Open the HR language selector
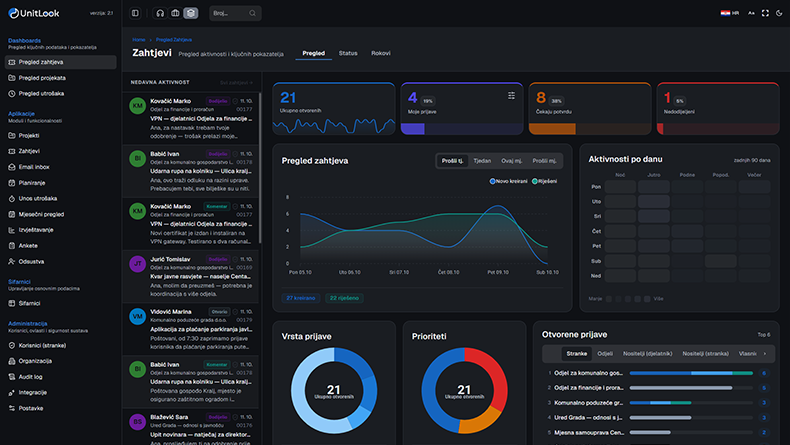Viewport: 790px width, 445px height. tap(730, 13)
